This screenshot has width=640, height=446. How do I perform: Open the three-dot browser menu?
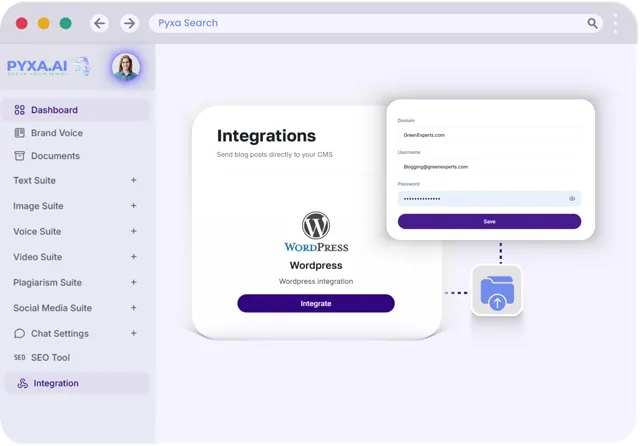pos(616,23)
